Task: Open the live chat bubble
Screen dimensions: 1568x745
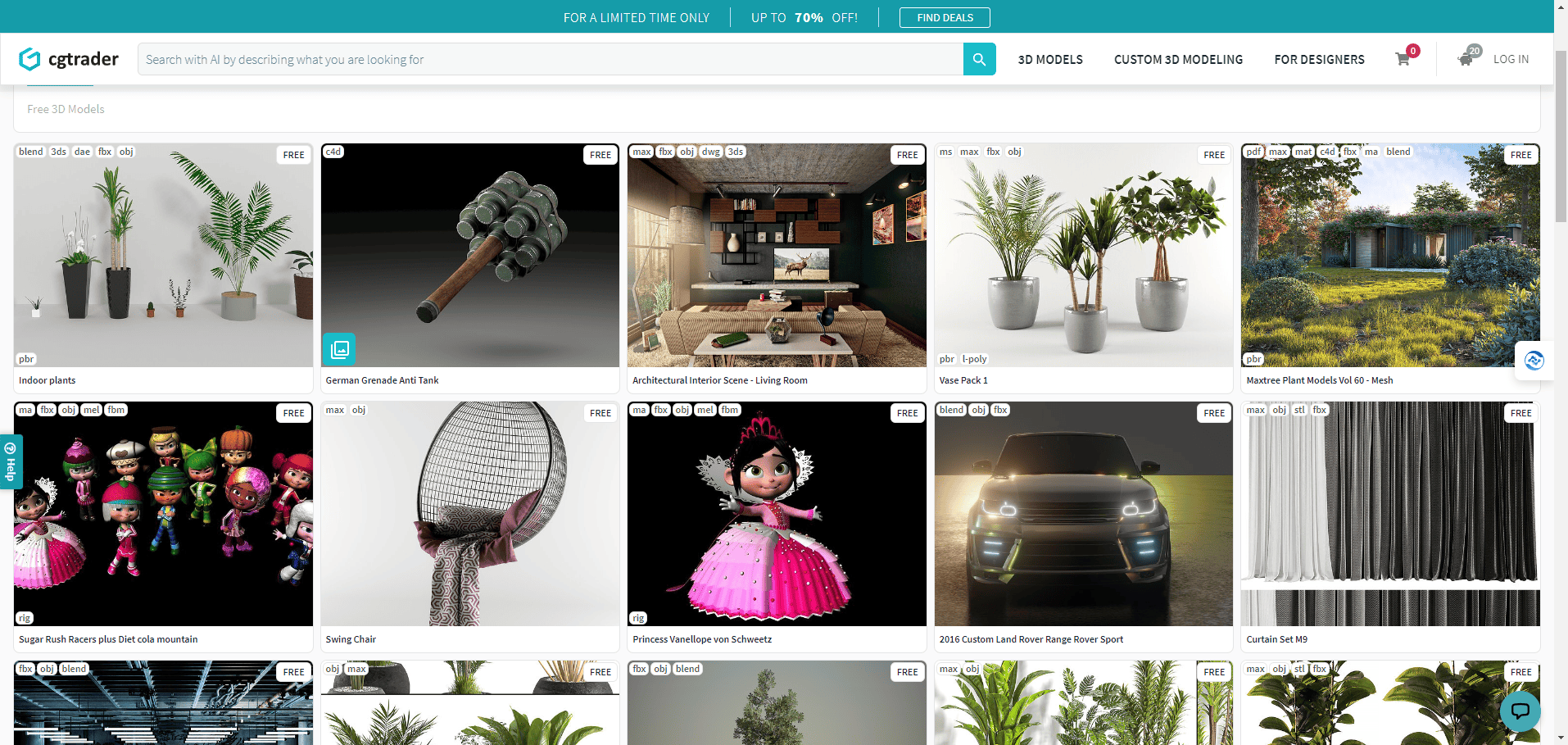Action: pos(1520,711)
